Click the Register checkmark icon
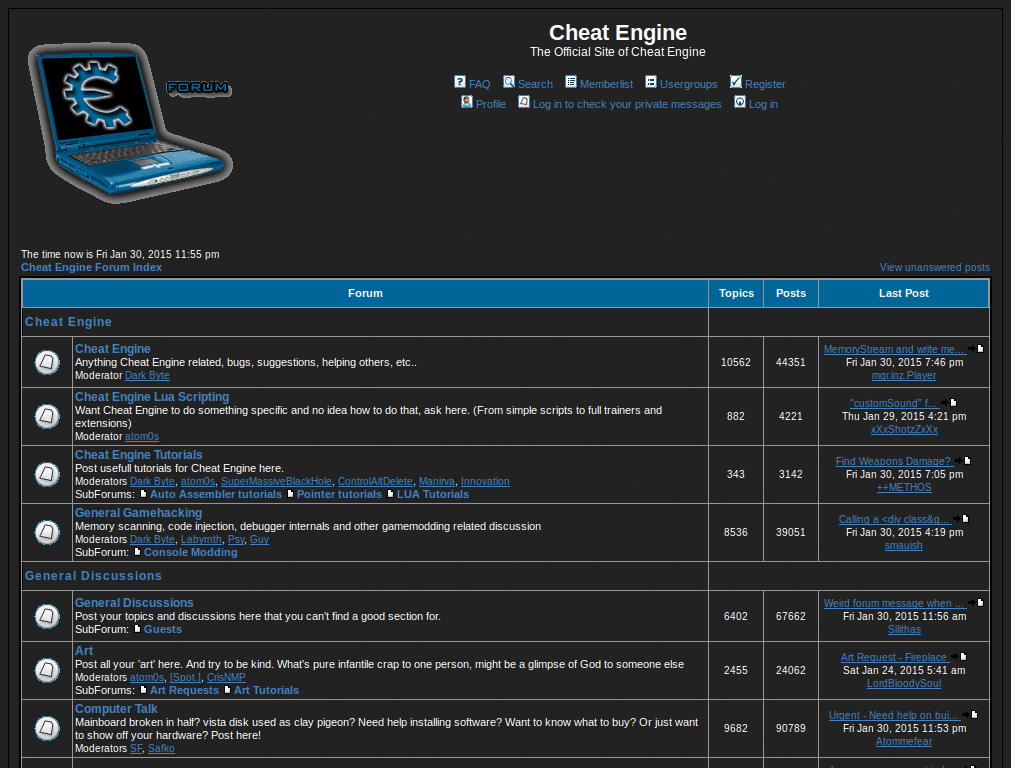 coord(736,81)
